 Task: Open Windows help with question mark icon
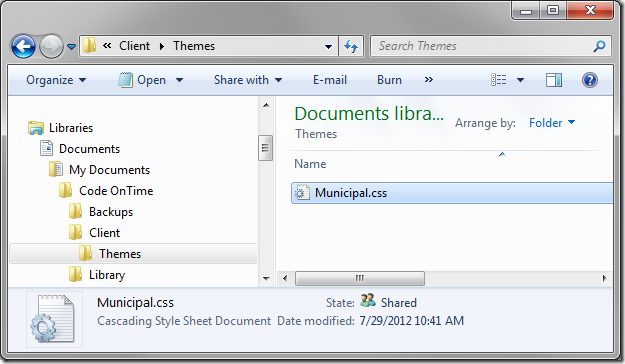click(590, 80)
